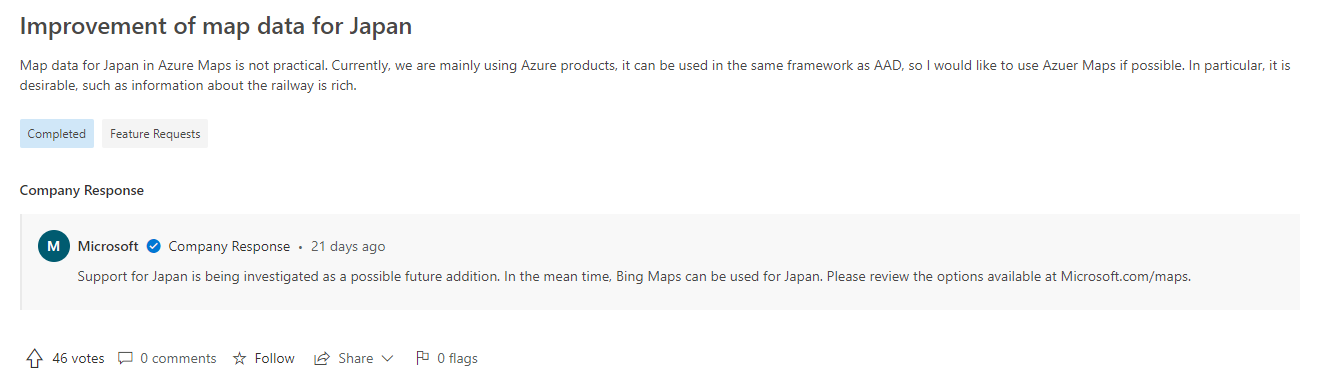Open the round M avatar of Microsoft
The width and height of the screenshot is (1319, 379).
54,246
